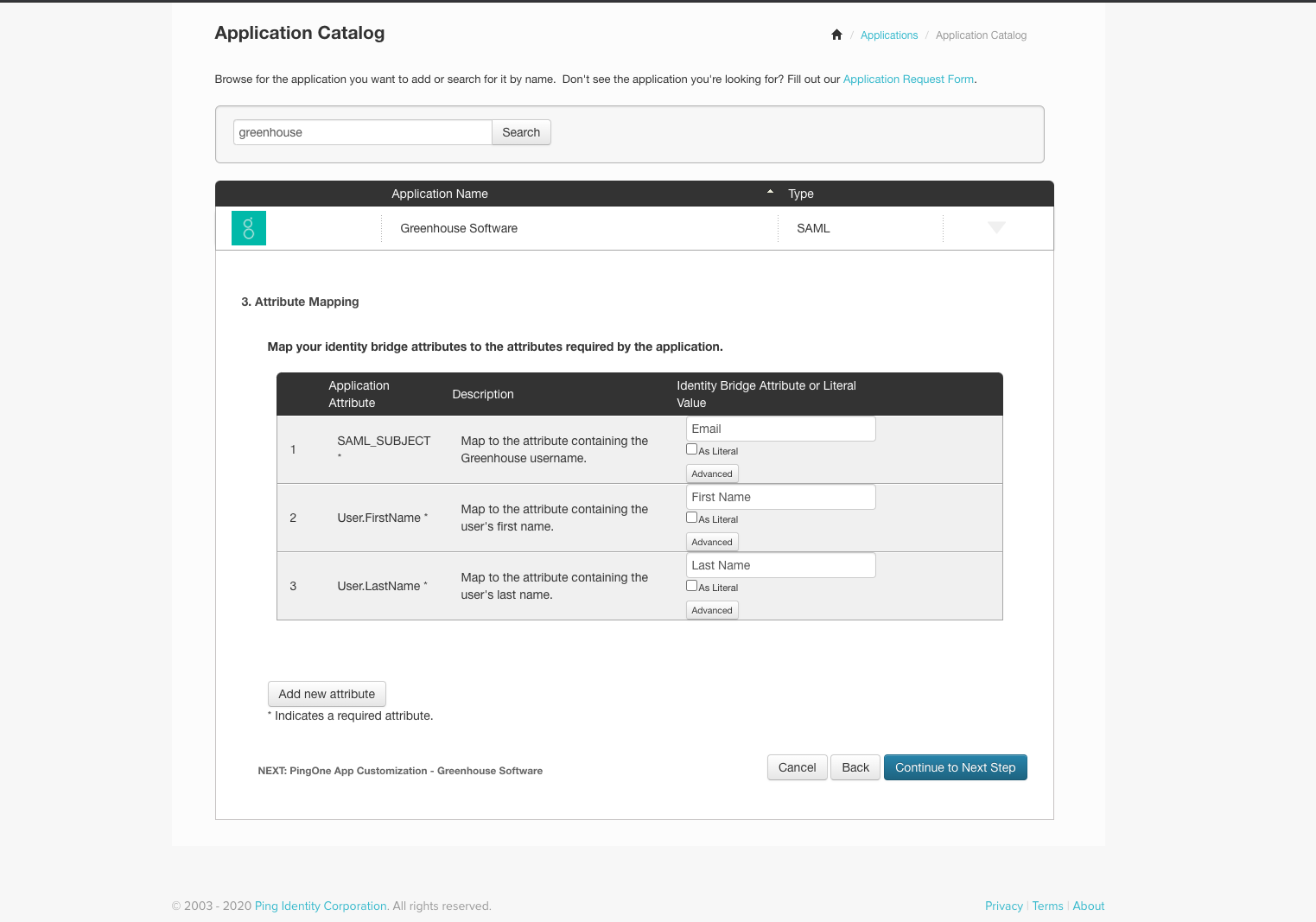Viewport: 1316px width, 922px height.
Task: Focus the Last Name attribute field
Action: tap(780, 565)
